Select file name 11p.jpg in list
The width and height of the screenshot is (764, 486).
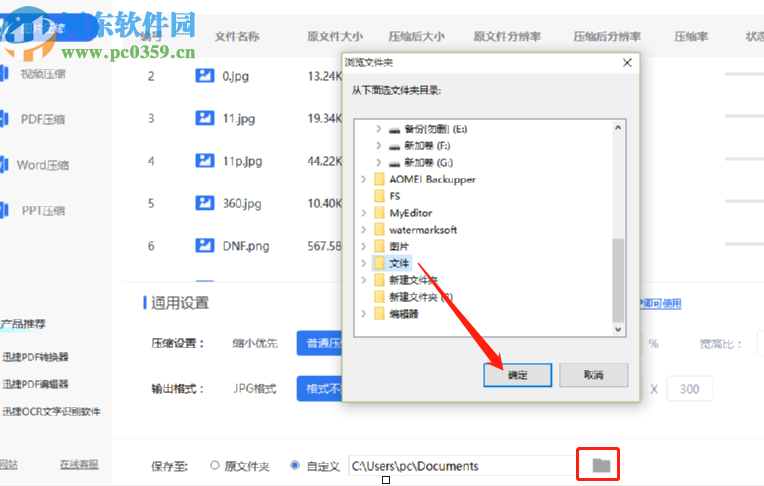[242, 161]
